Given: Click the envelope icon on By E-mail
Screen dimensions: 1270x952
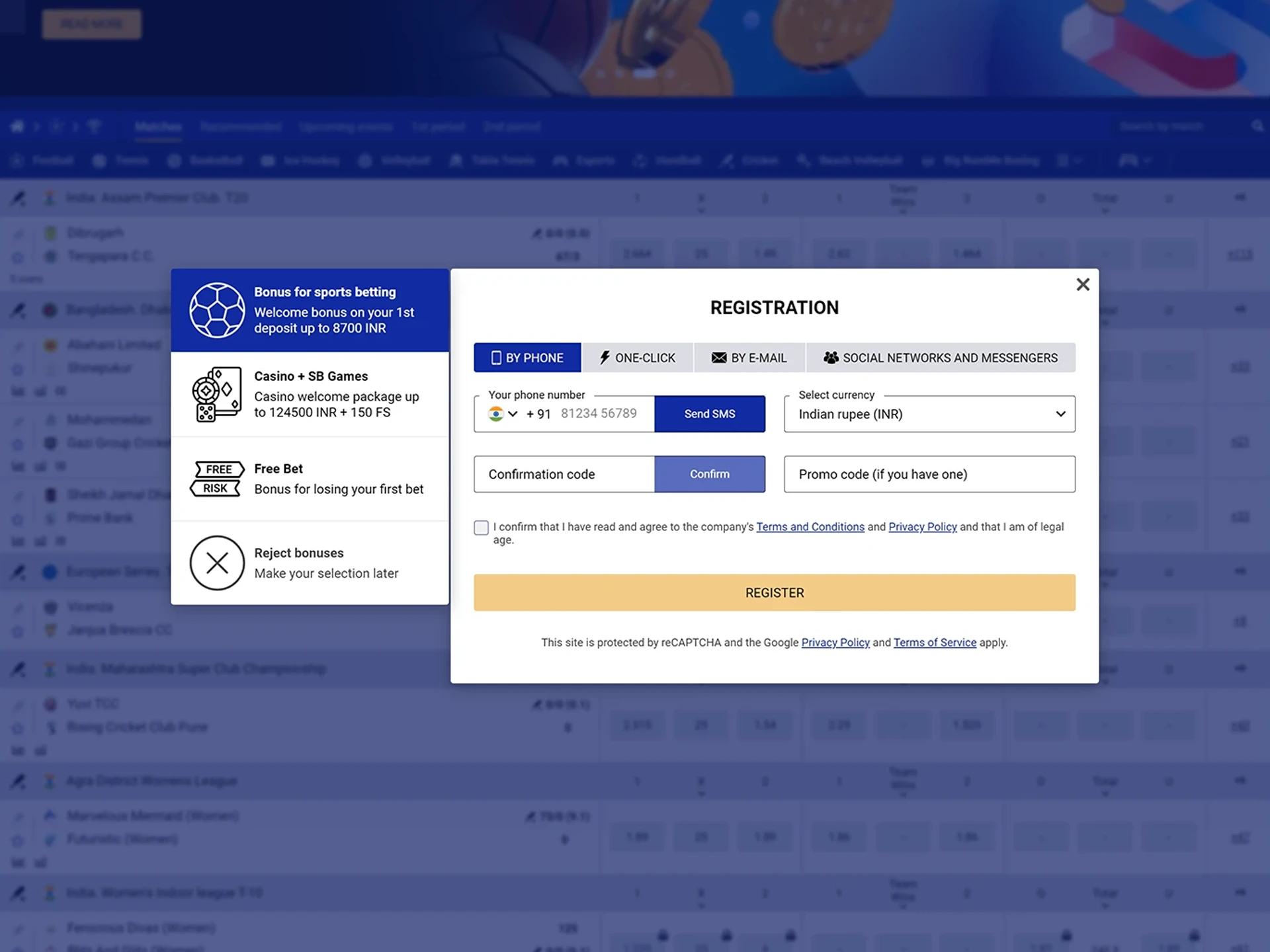Looking at the screenshot, I should click(x=718, y=358).
